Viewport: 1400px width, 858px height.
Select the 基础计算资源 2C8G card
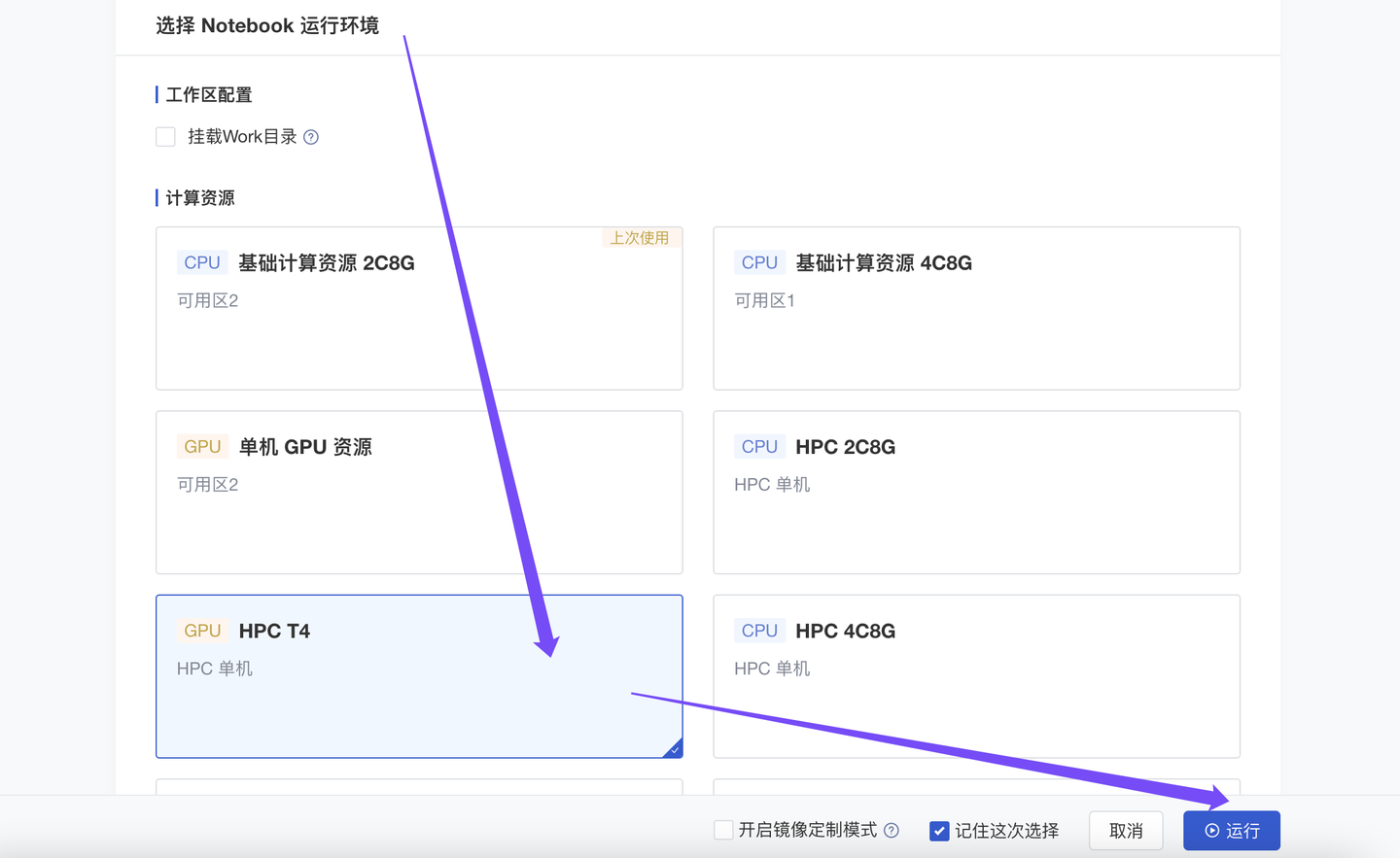click(419, 308)
